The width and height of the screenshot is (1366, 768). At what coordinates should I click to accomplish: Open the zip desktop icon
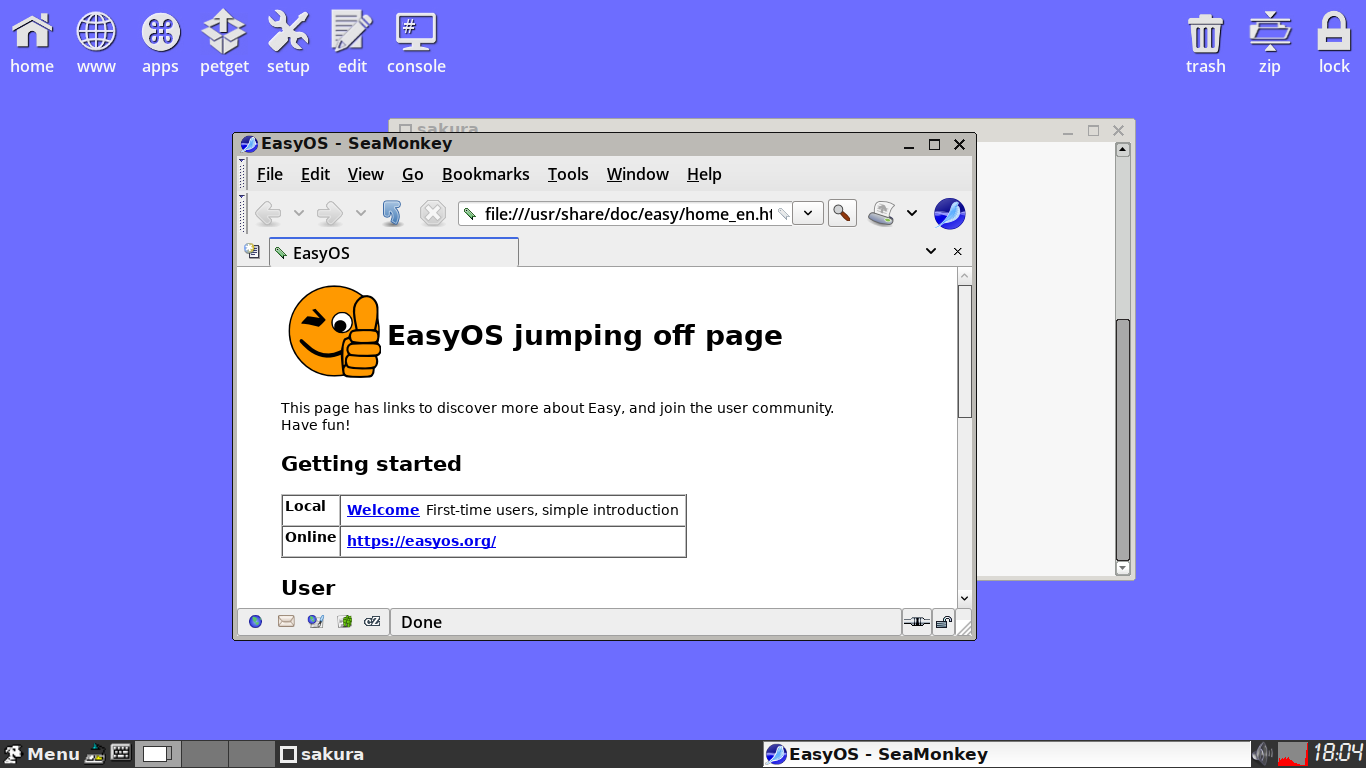click(x=1270, y=43)
